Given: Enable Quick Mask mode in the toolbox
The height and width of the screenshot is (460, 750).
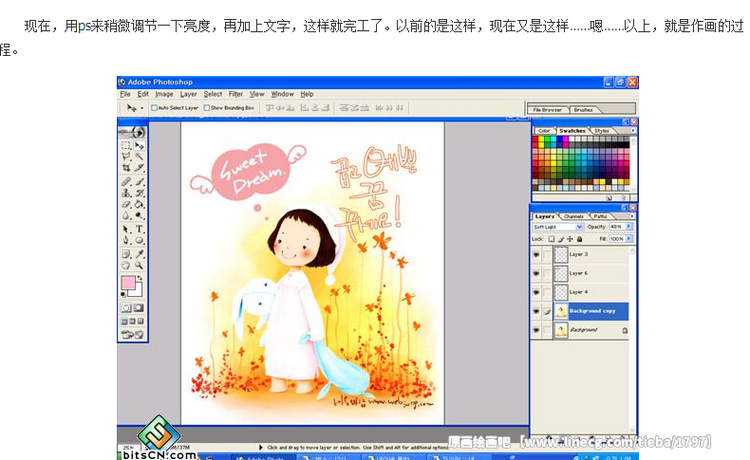Looking at the screenshot, I should [139, 308].
